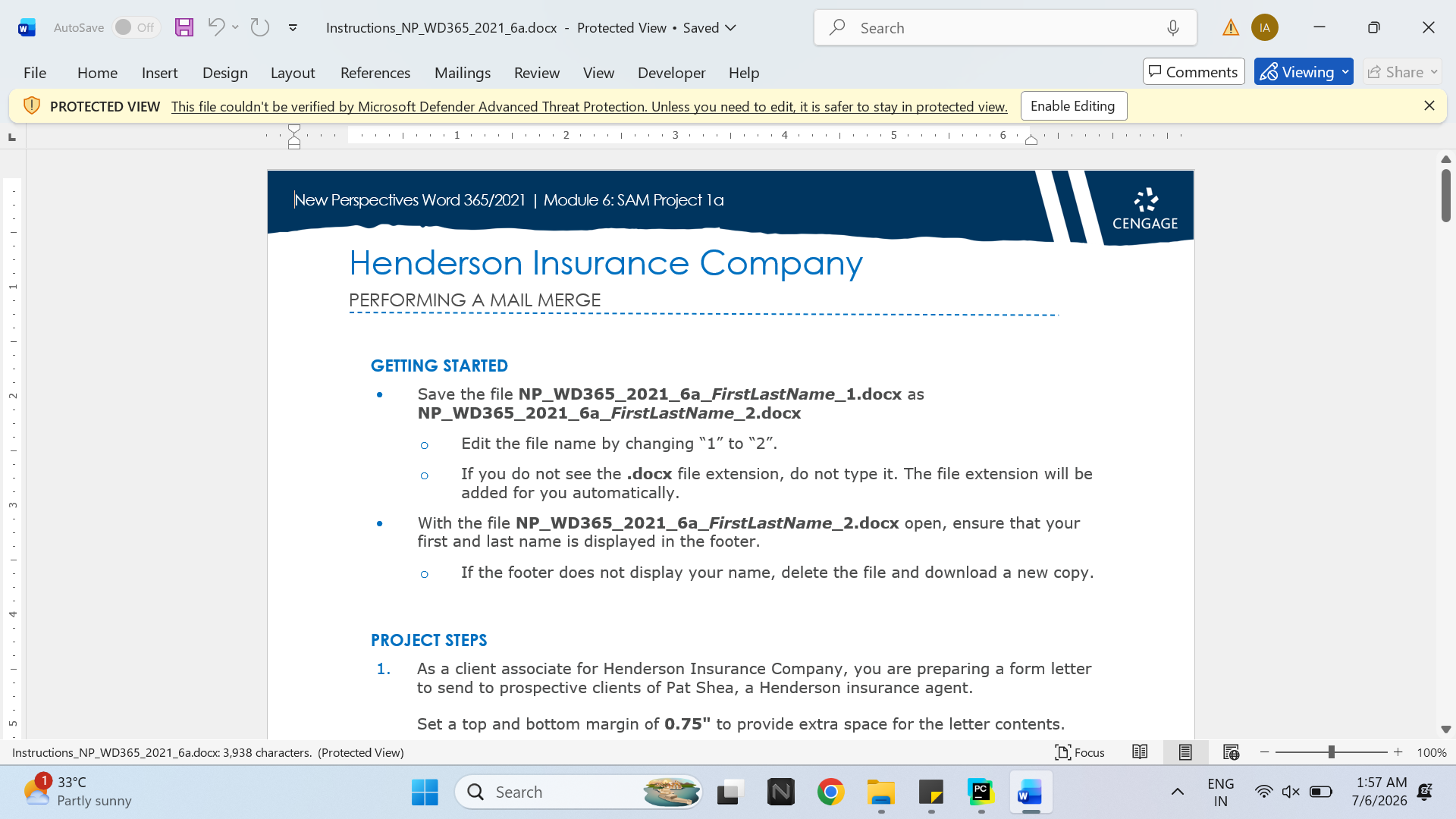
Task: Click the 100% zoom level value
Action: click(x=1432, y=752)
